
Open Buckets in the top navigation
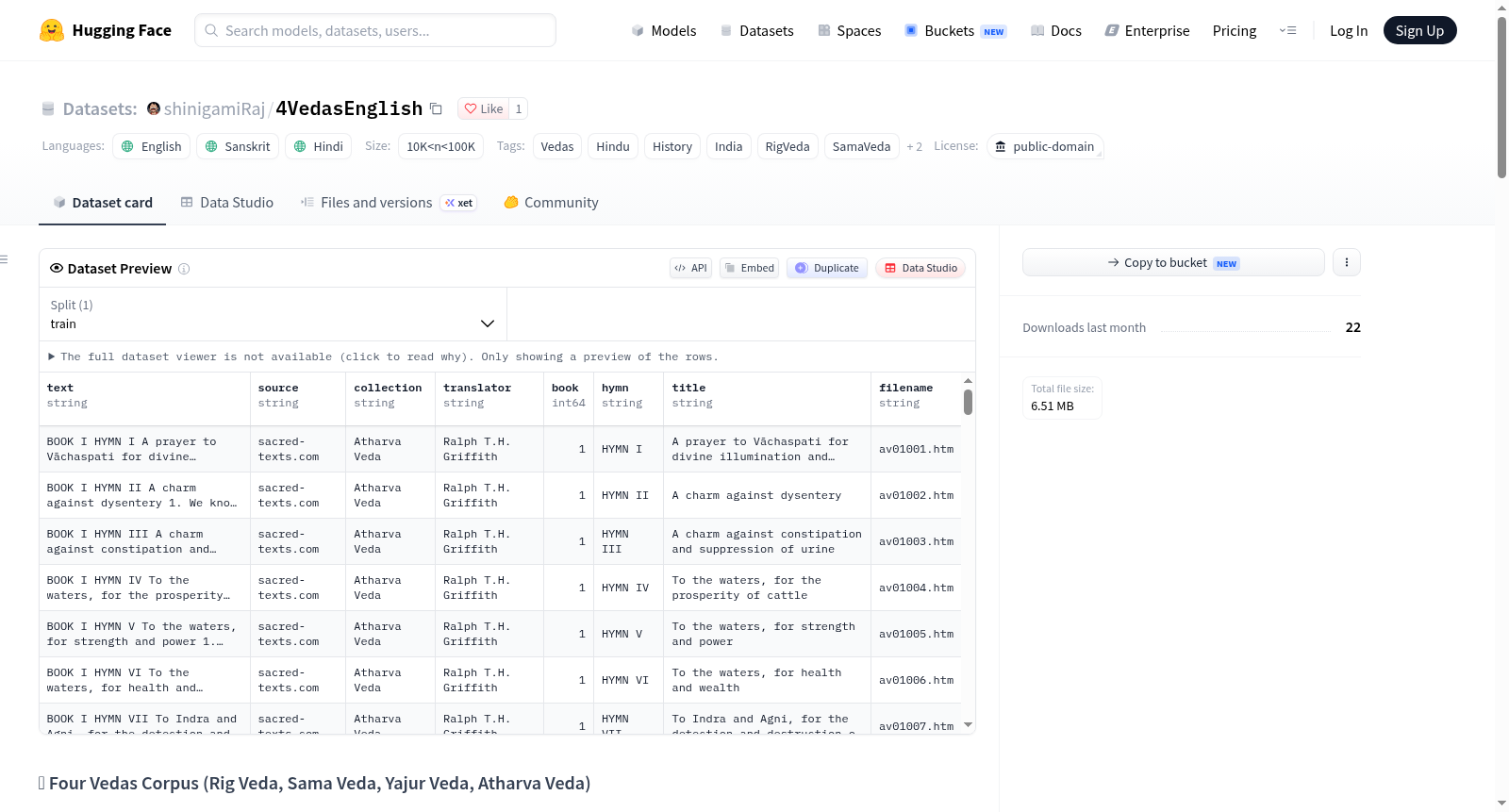tap(955, 30)
